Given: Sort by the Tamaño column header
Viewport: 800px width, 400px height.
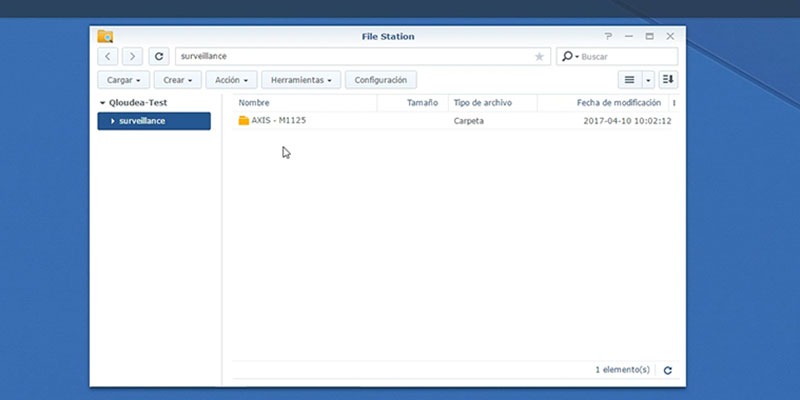Looking at the screenshot, I should [413, 103].
